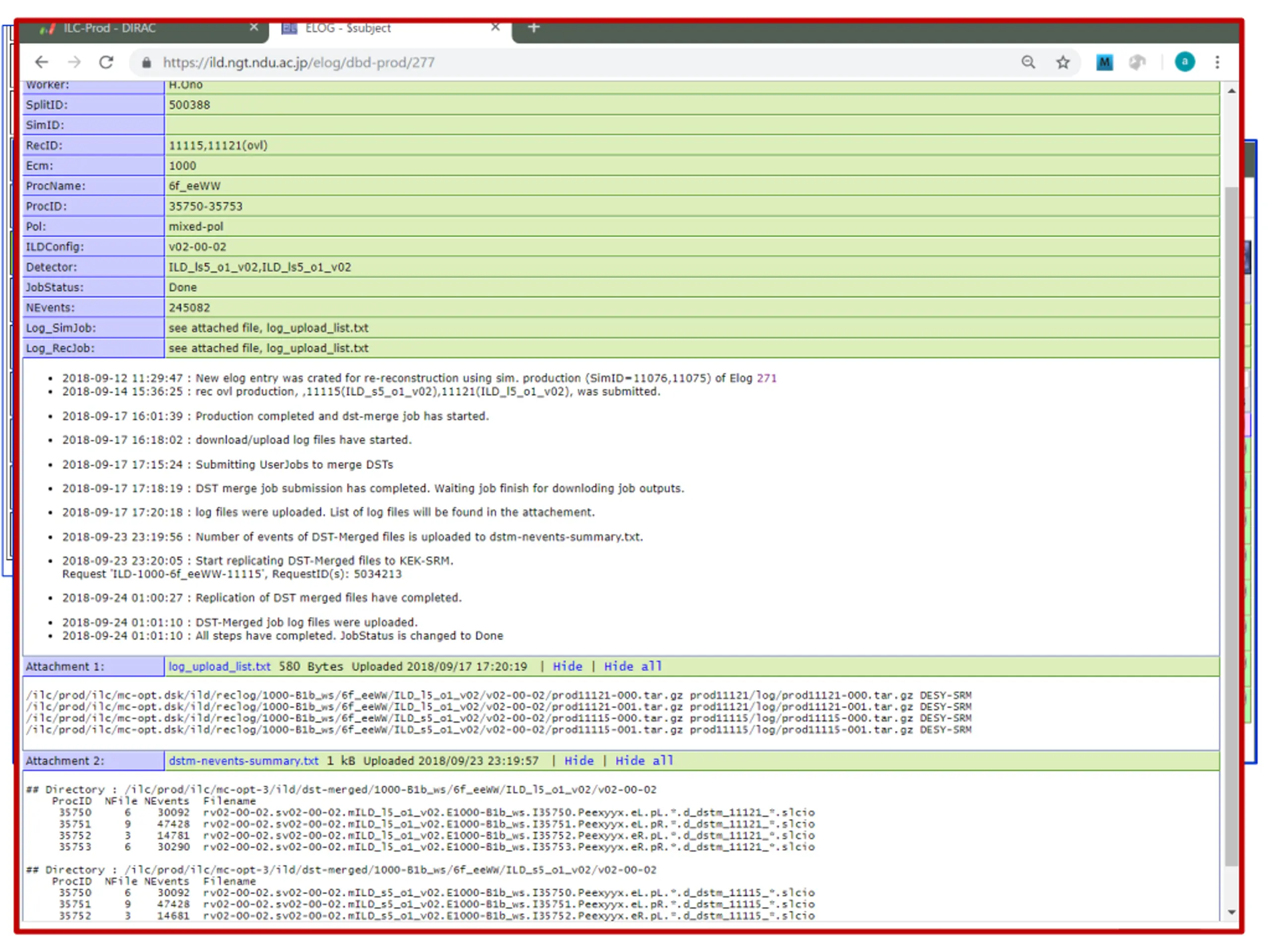Open the zoom magnifier in address bar
This screenshot has width=1270, height=952.
1028,62
